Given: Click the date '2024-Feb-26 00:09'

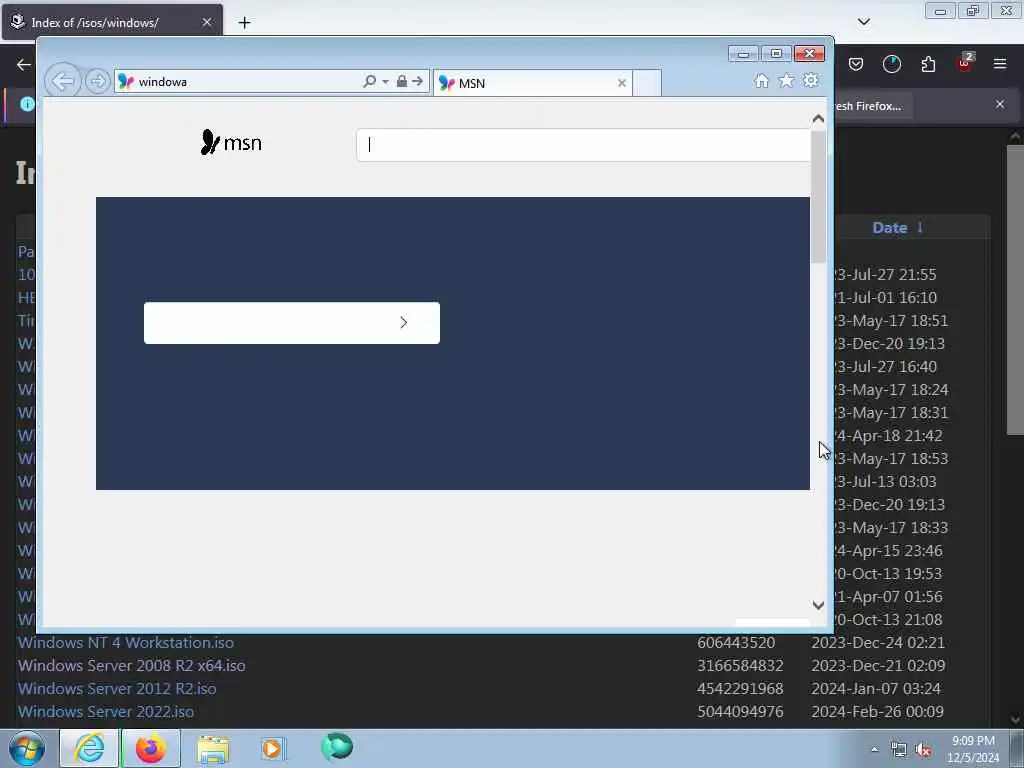Looking at the screenshot, I should (877, 711).
